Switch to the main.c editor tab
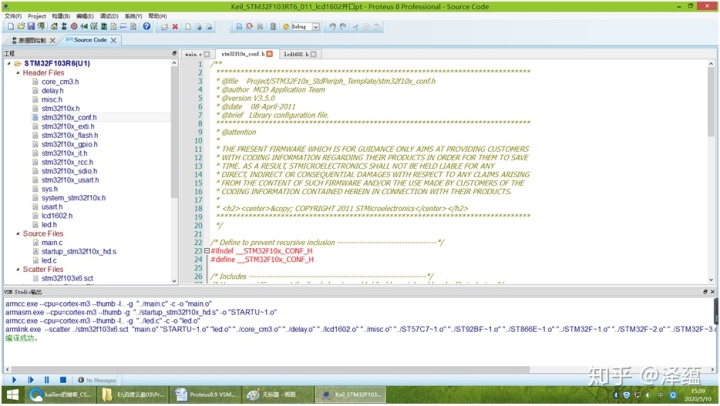 193,54
